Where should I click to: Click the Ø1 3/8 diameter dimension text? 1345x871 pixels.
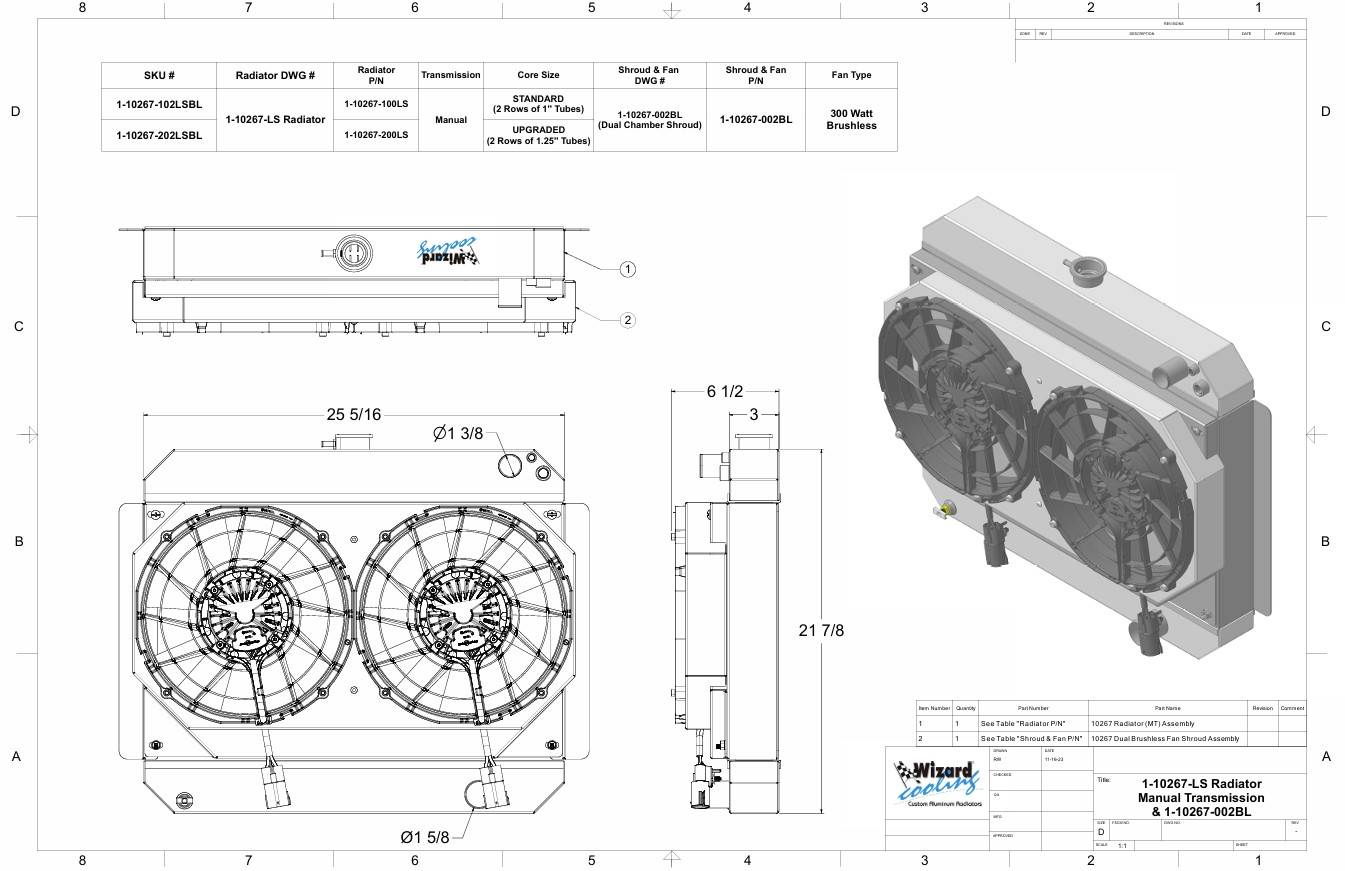pos(458,433)
